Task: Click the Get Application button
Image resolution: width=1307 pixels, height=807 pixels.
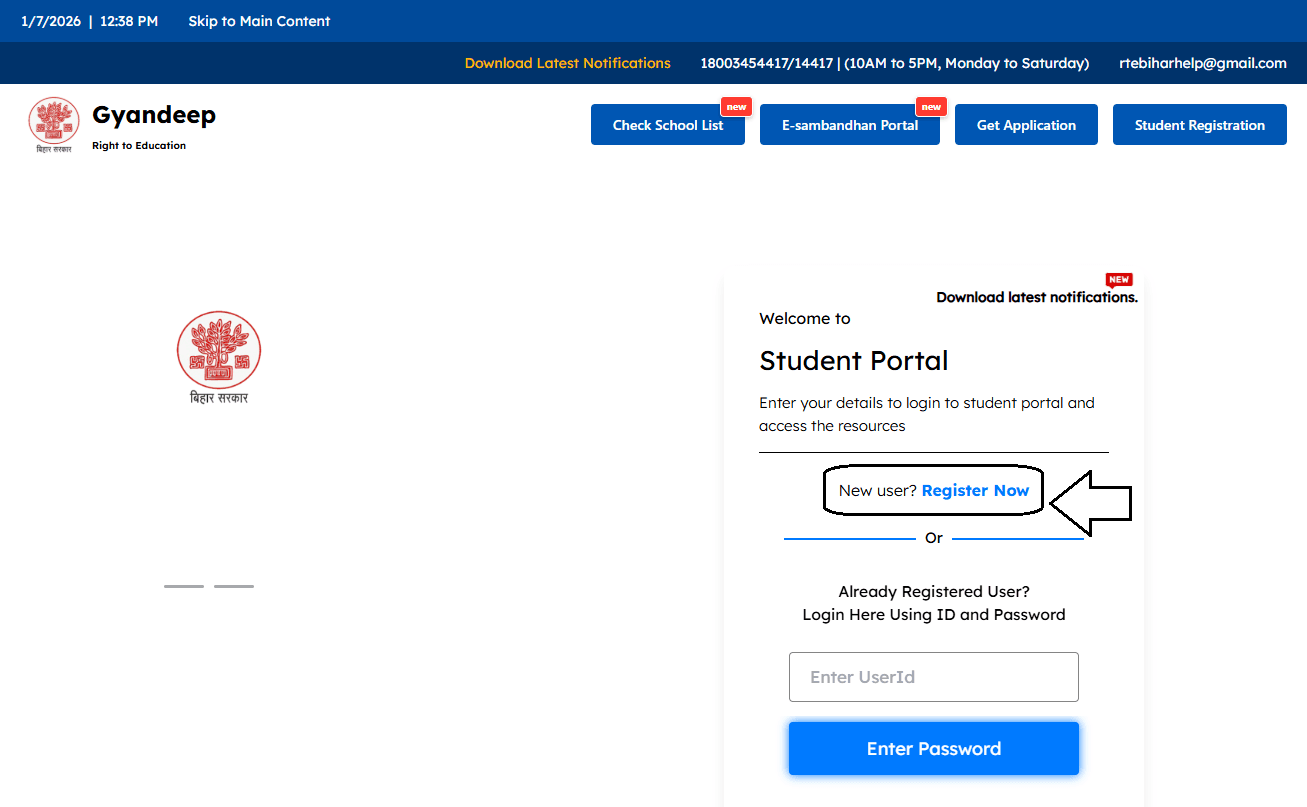Action: point(1026,124)
